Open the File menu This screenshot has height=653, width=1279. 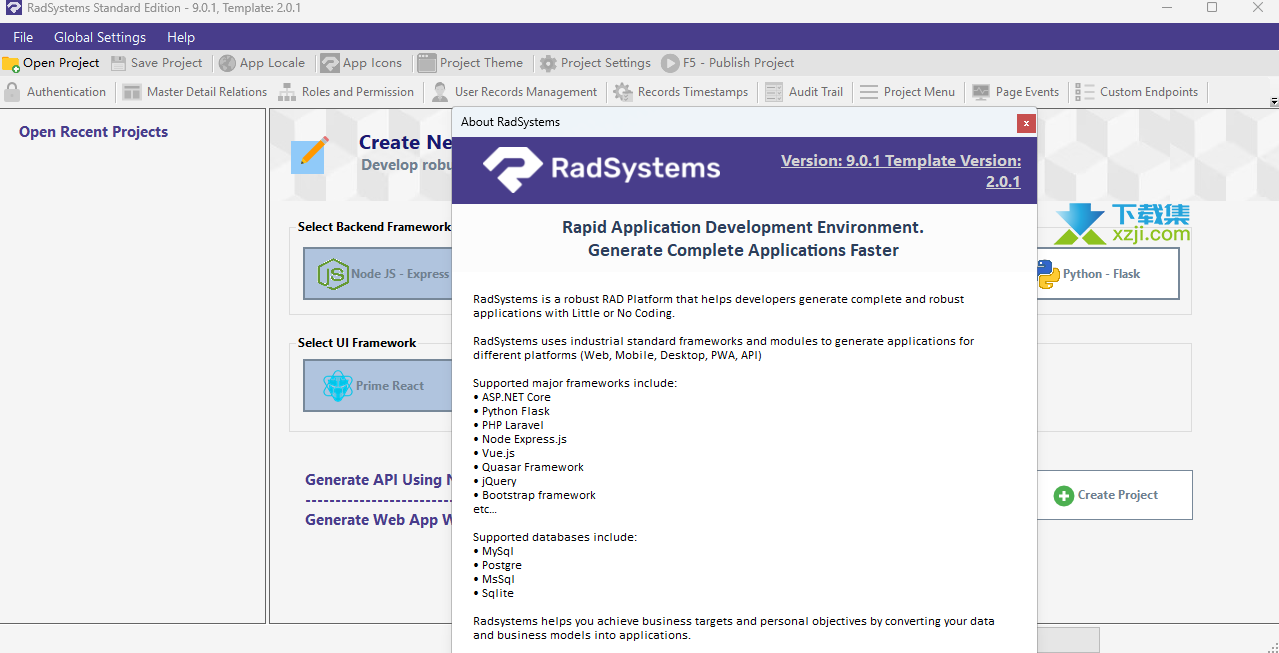[23, 37]
